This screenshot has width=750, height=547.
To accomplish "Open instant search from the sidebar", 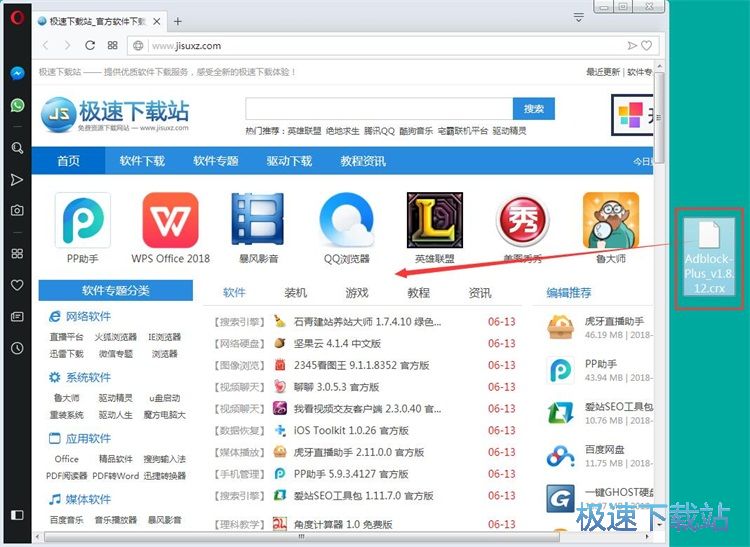I will (x=17, y=148).
